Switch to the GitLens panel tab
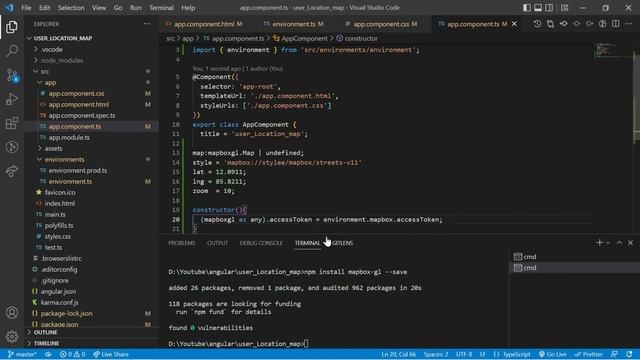 pyautogui.click(x=342, y=243)
